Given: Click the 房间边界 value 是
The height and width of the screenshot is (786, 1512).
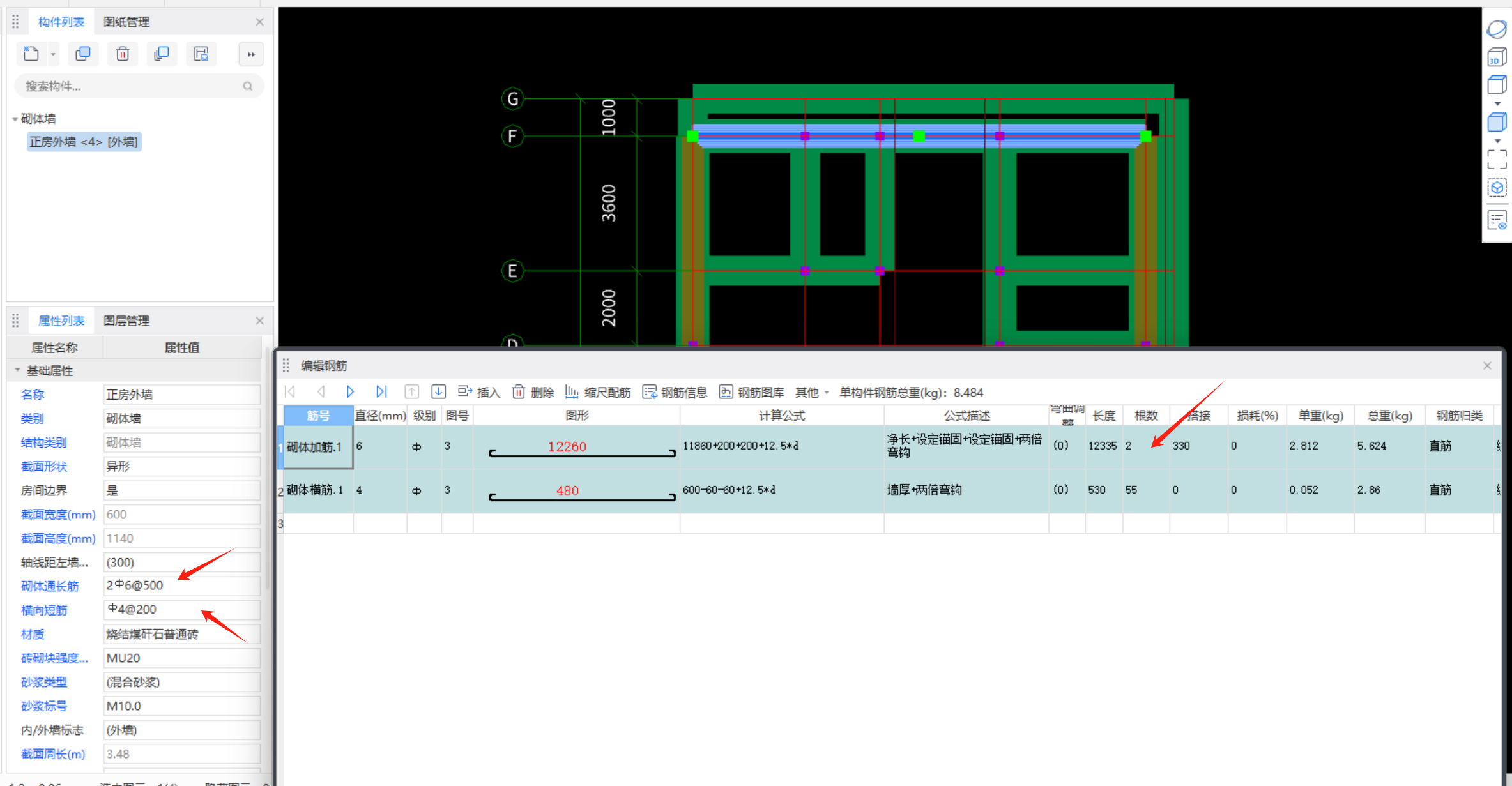Looking at the screenshot, I should click(182, 490).
